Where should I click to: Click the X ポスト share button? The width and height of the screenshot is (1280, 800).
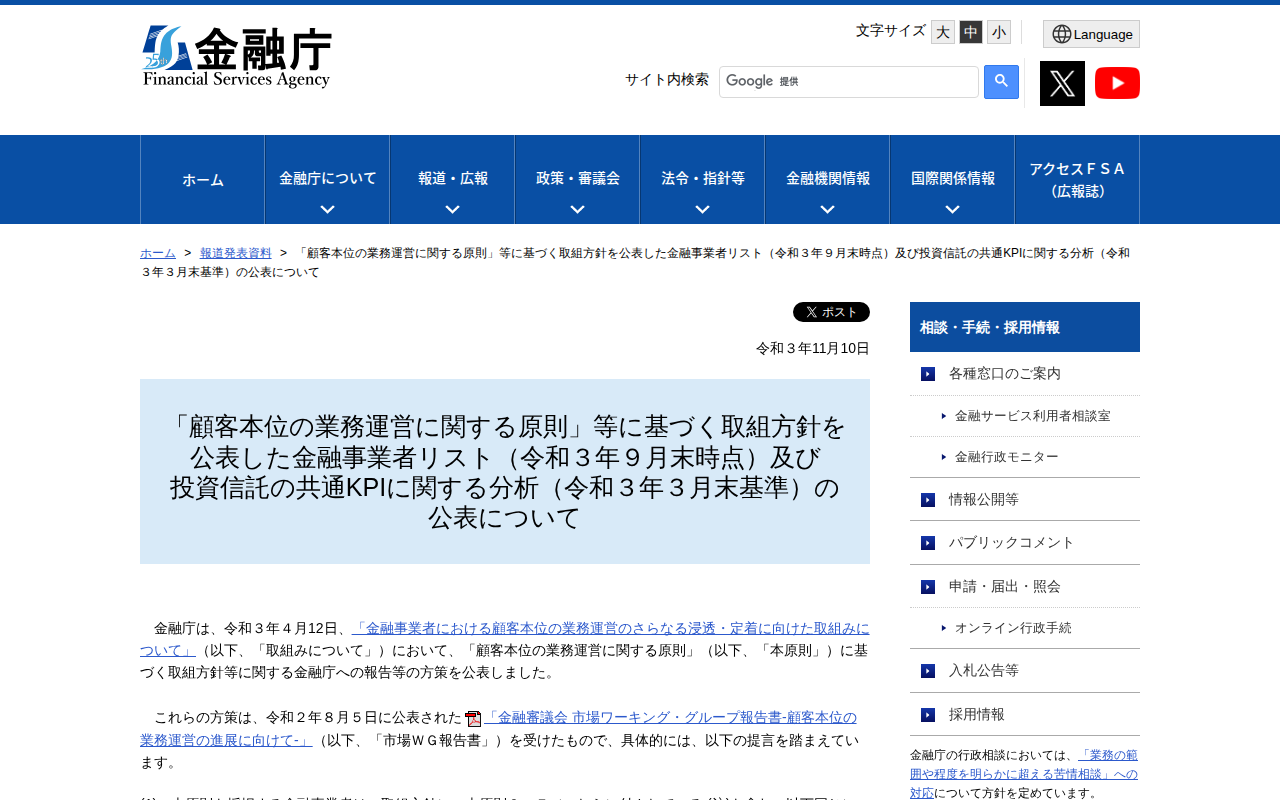pyautogui.click(x=831, y=312)
